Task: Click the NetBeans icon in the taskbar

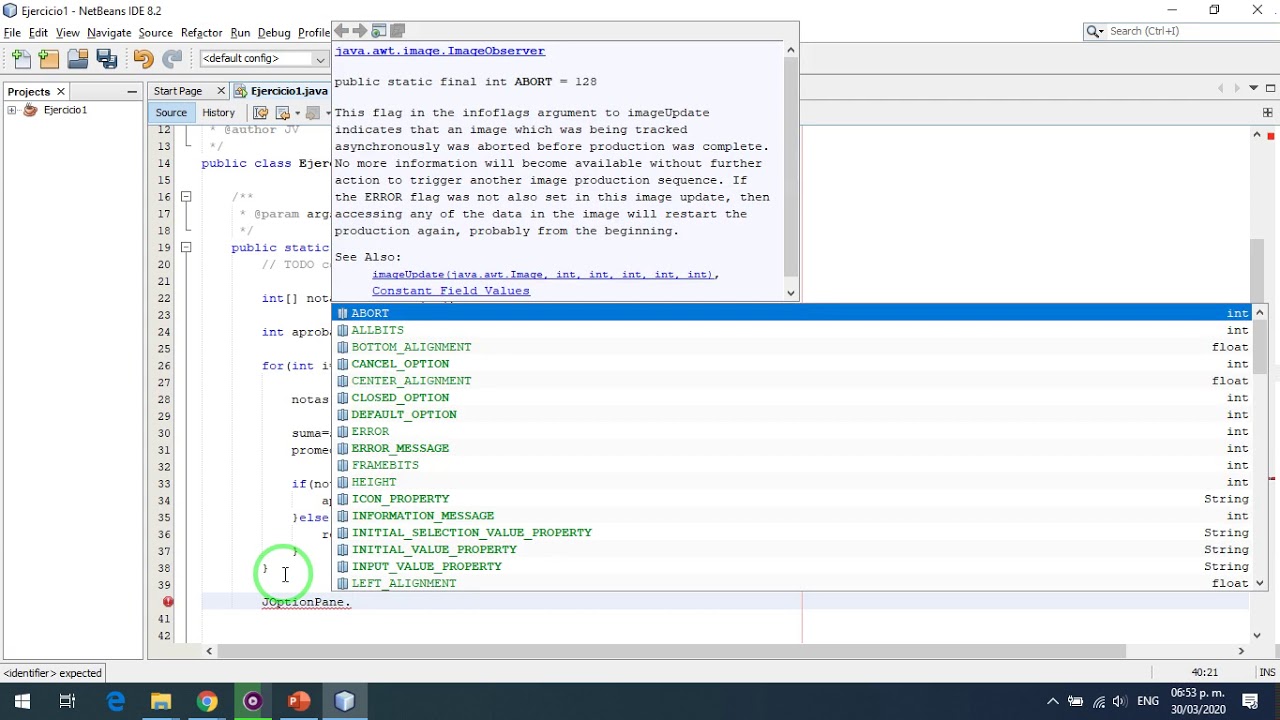Action: click(x=345, y=702)
